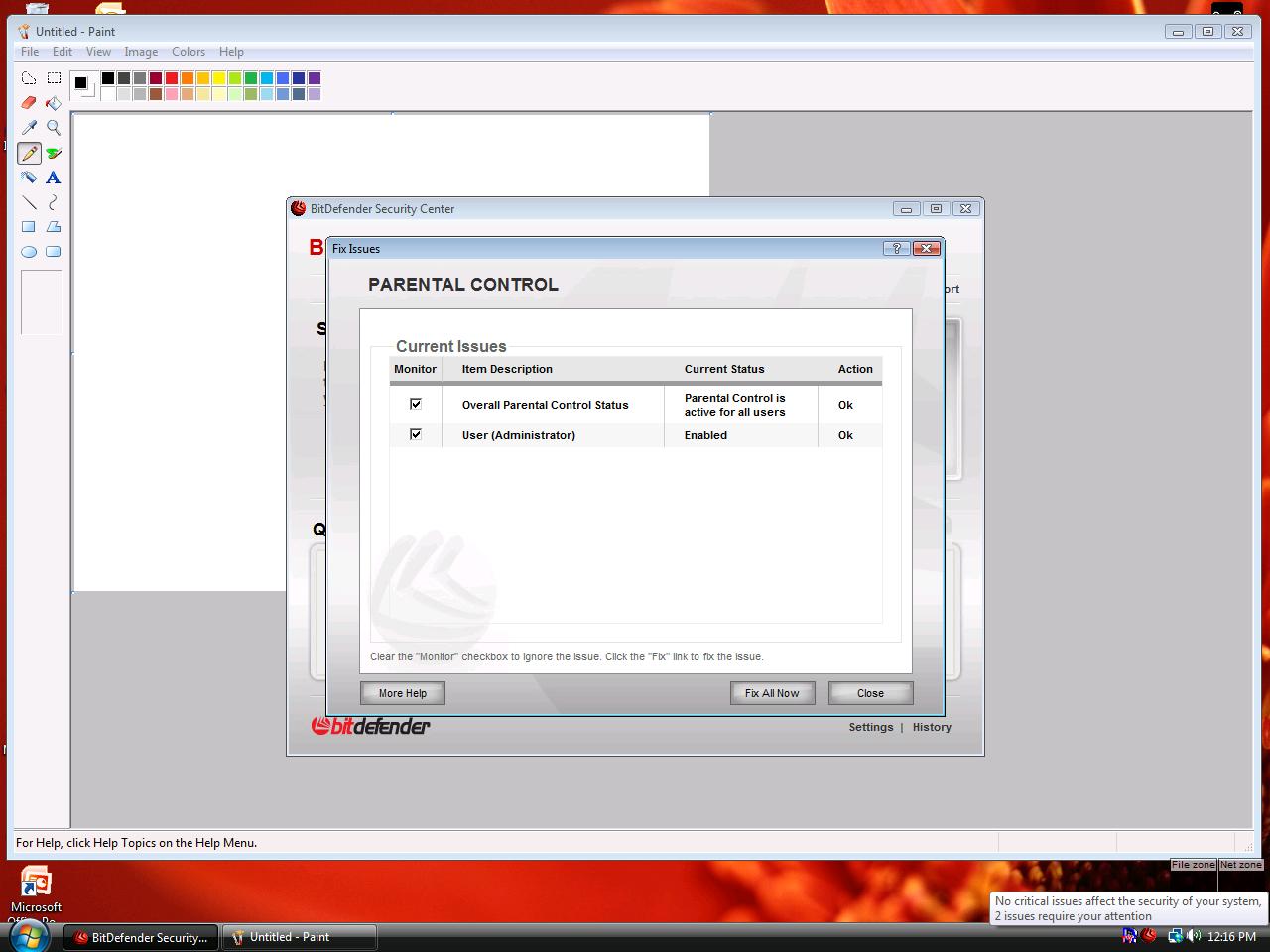
Task: Pick the white color swatch
Action: [108, 94]
